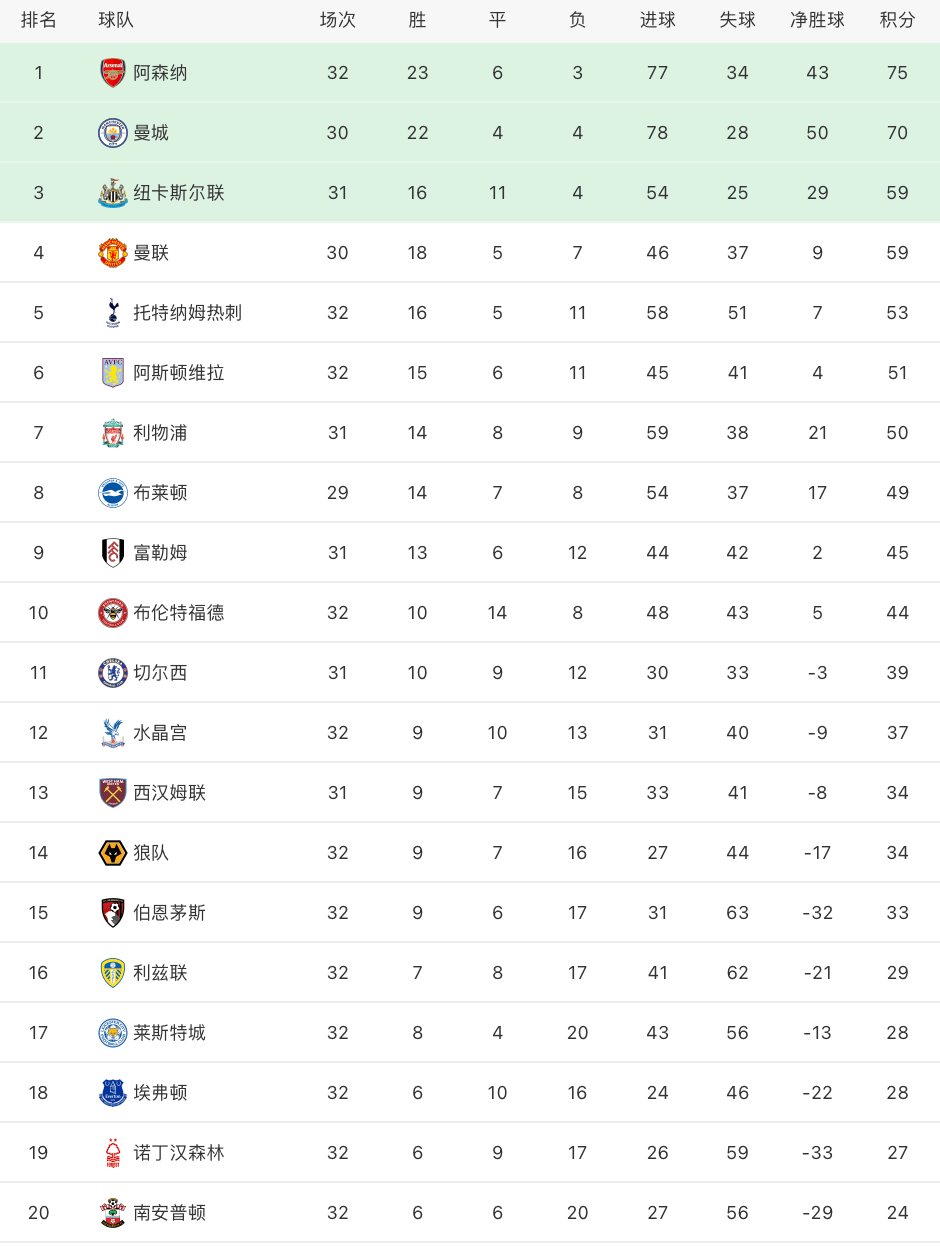The width and height of the screenshot is (940, 1246).
Task: Select the row for 埃弗顿 ranked 18
Action: tap(470, 1092)
